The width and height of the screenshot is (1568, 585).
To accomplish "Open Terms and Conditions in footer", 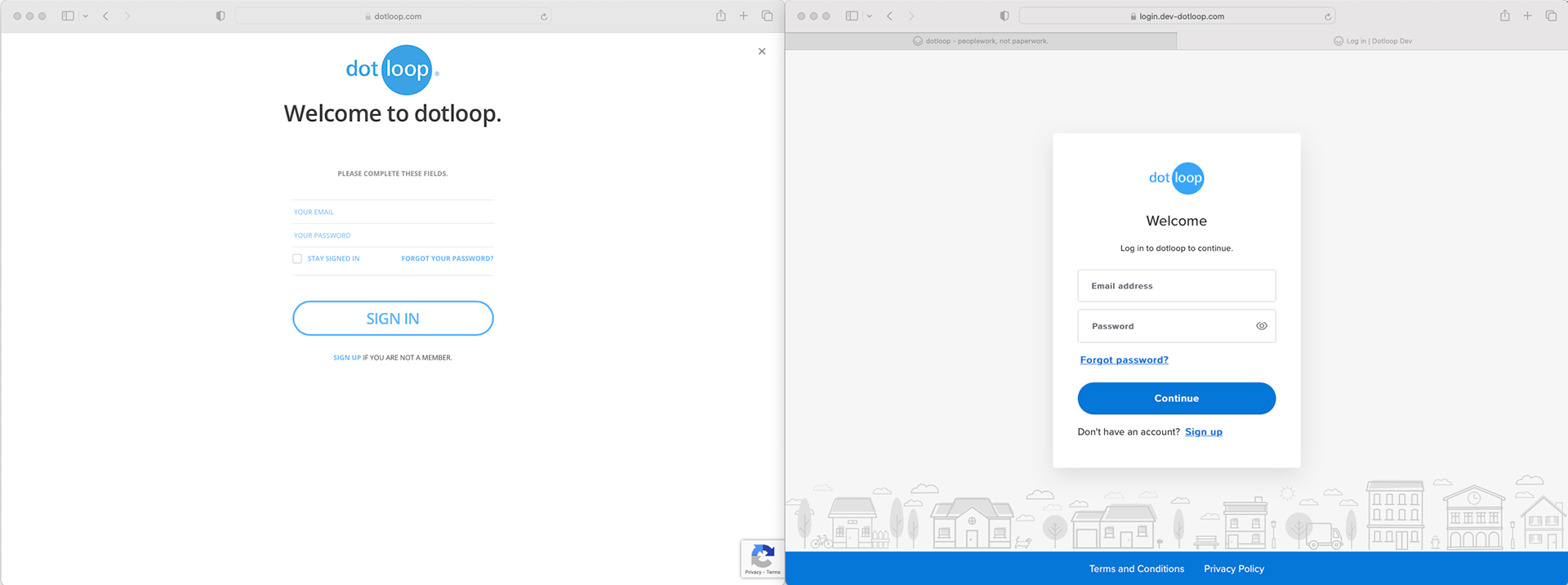I will pos(1137,569).
